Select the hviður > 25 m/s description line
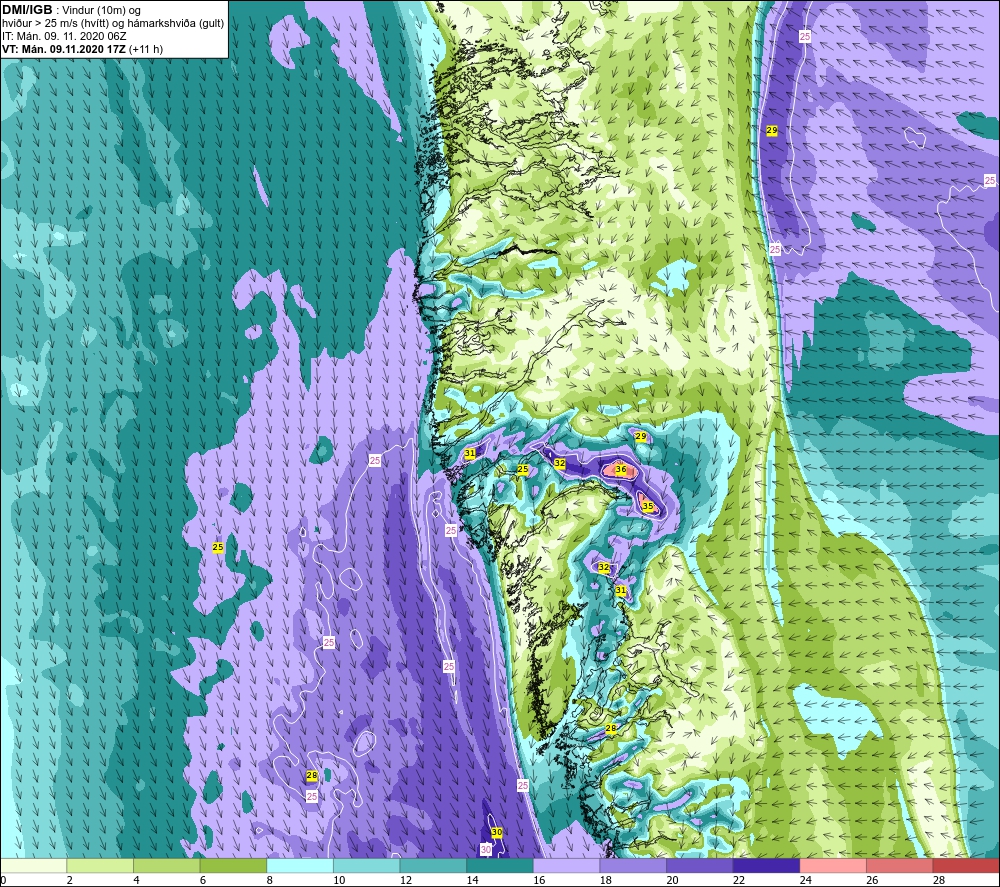Image resolution: width=1000 pixels, height=887 pixels. pos(113,24)
